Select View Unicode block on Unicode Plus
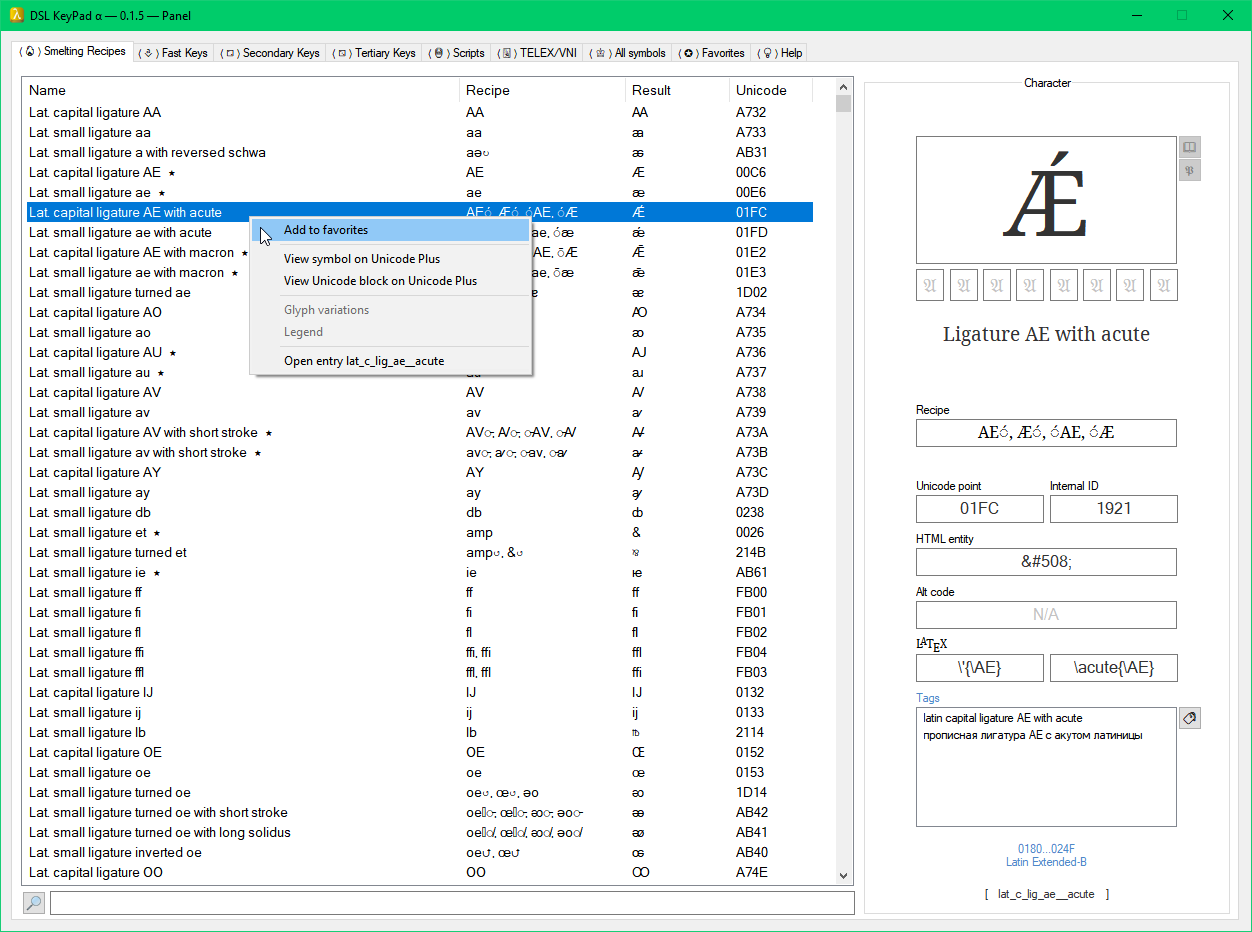The width and height of the screenshot is (1252, 932). pos(390,281)
